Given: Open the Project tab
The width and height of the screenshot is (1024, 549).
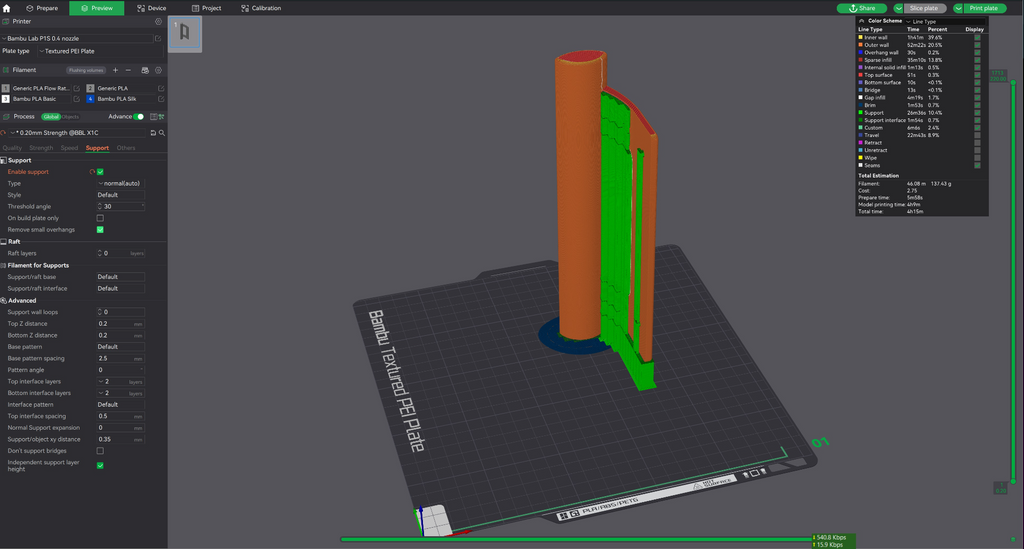Looking at the screenshot, I should pos(206,8).
